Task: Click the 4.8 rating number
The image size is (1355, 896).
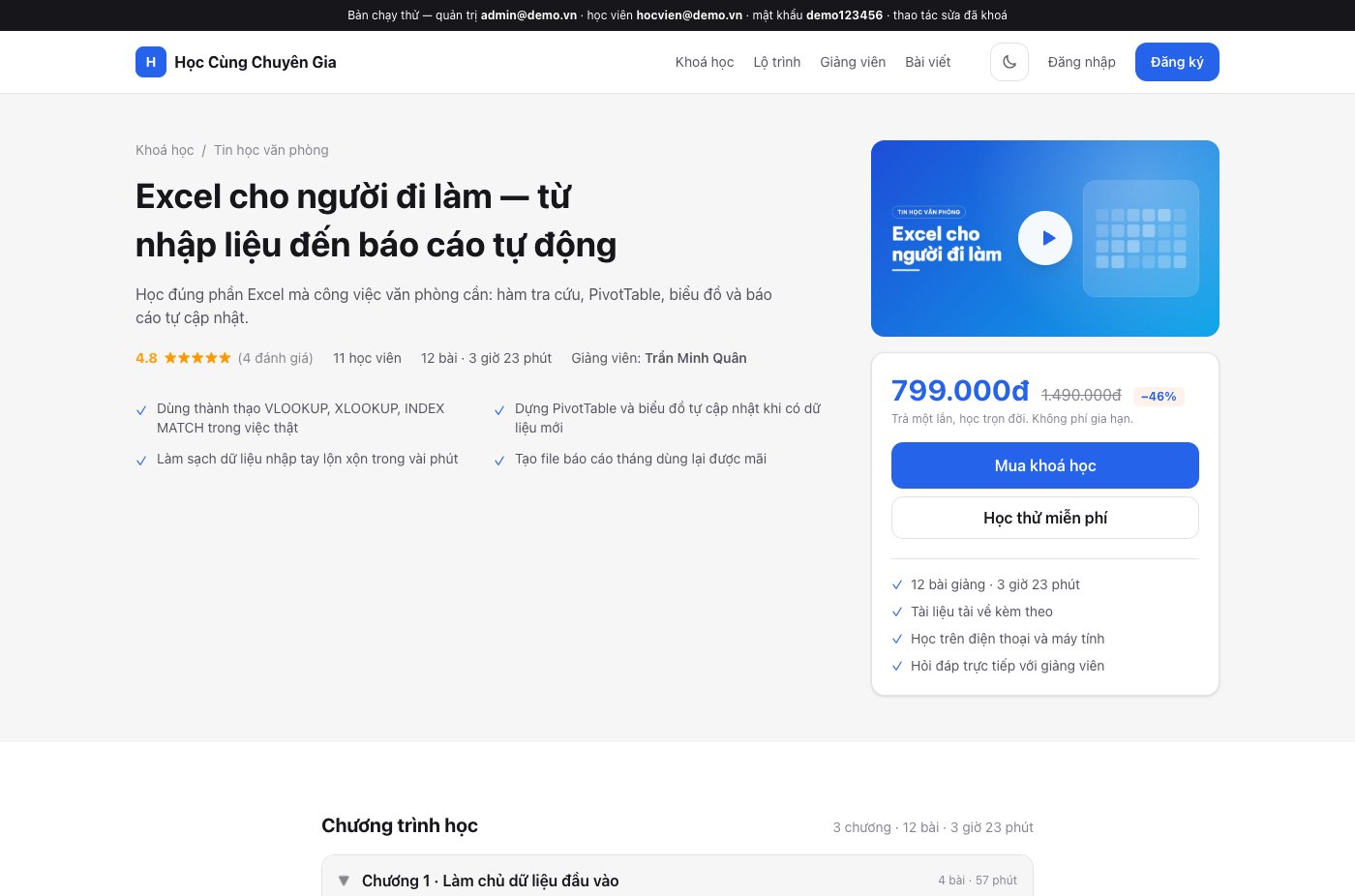Action: [x=146, y=358]
